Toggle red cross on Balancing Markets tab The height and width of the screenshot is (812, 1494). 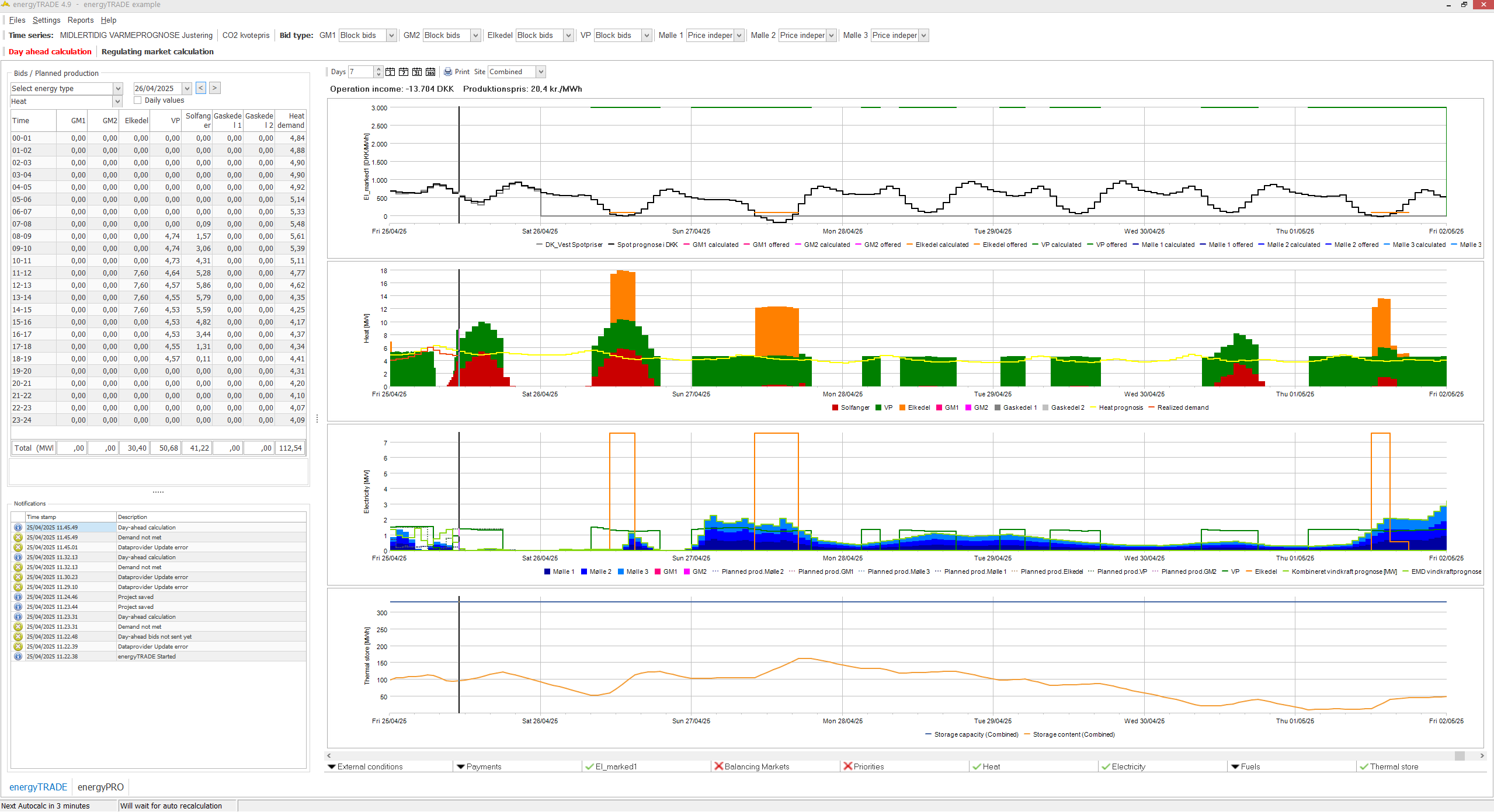click(719, 766)
